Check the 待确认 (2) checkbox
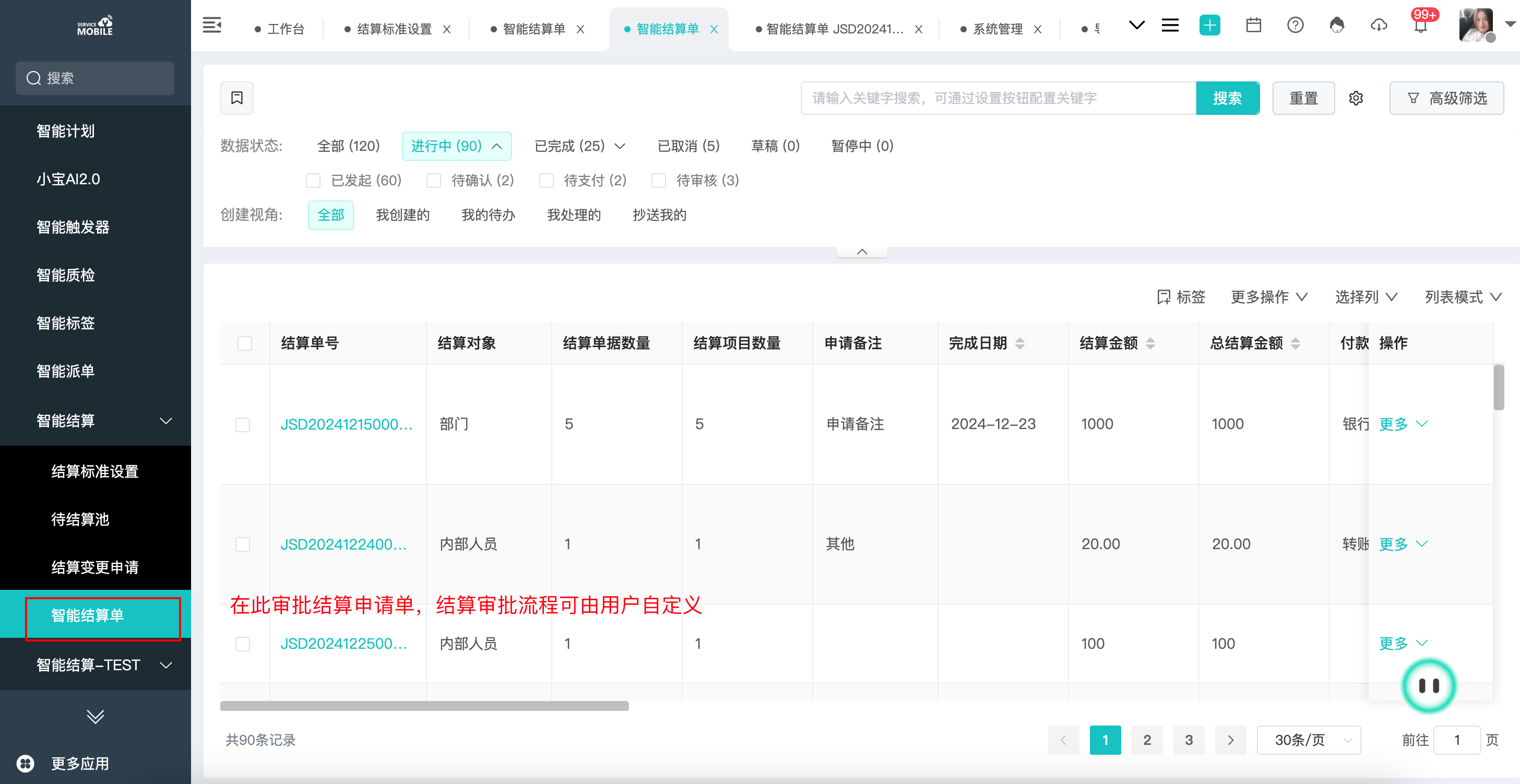1520x784 pixels. click(434, 181)
